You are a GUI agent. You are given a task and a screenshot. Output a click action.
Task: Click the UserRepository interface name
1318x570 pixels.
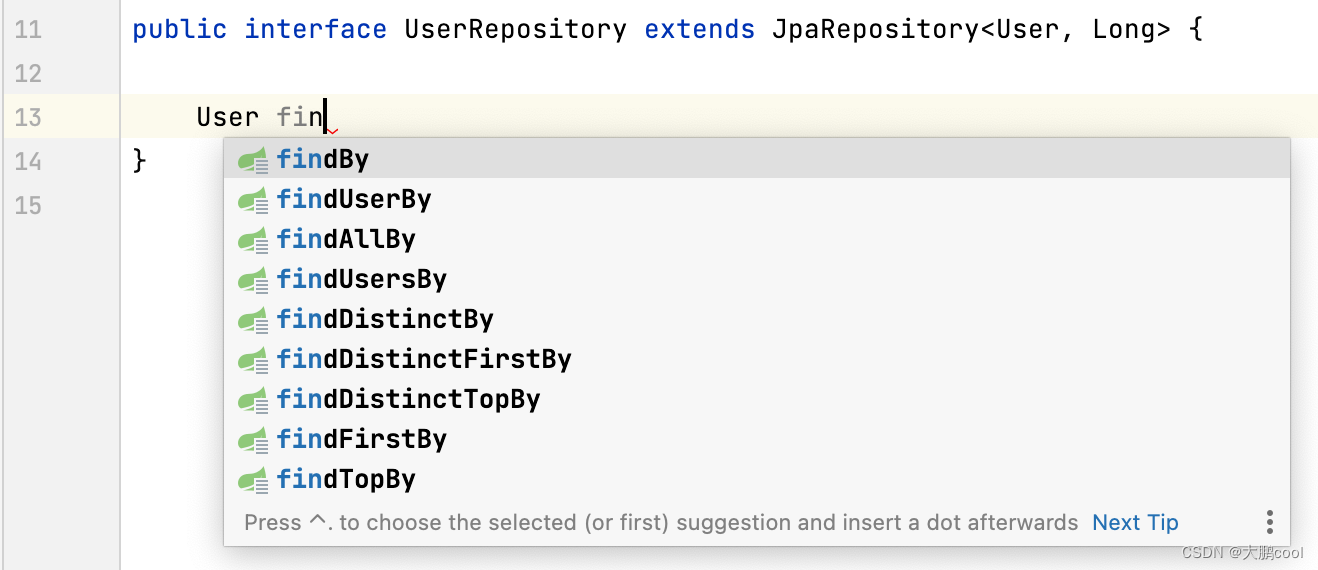coord(515,29)
